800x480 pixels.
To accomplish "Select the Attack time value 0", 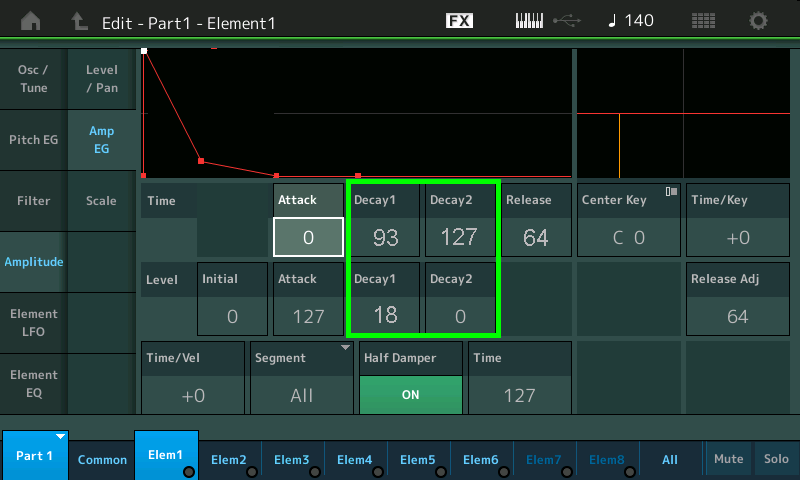I will 308,237.
